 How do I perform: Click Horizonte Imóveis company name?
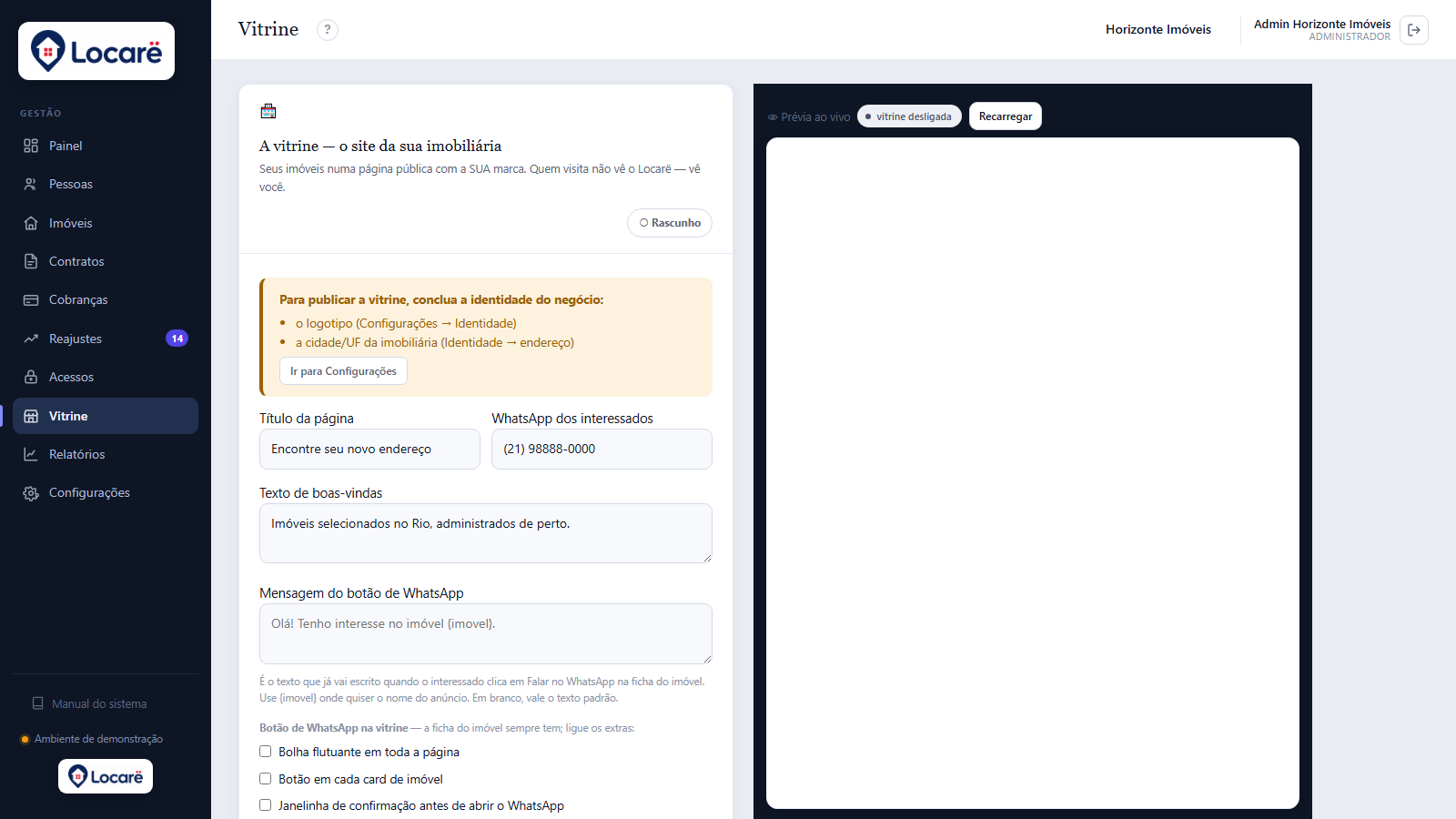click(x=1158, y=30)
